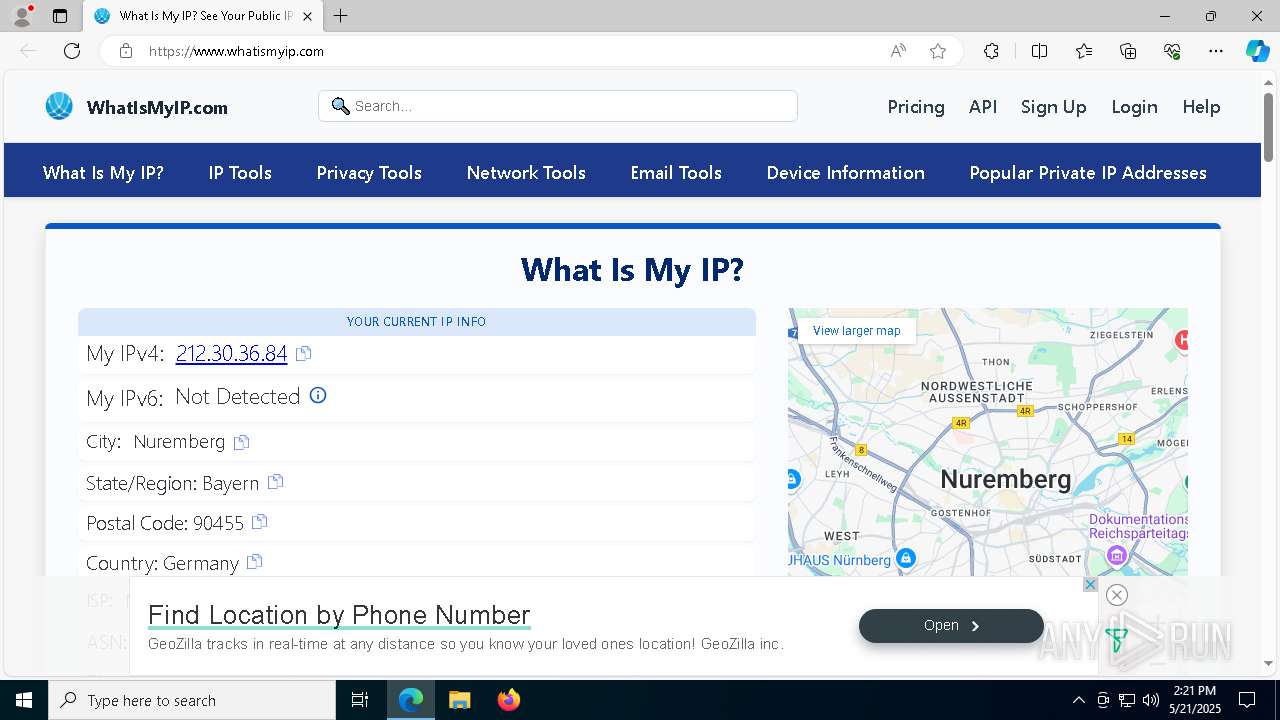Open Windows Start menu
Image resolution: width=1280 pixels, height=720 pixels.
coord(24,700)
